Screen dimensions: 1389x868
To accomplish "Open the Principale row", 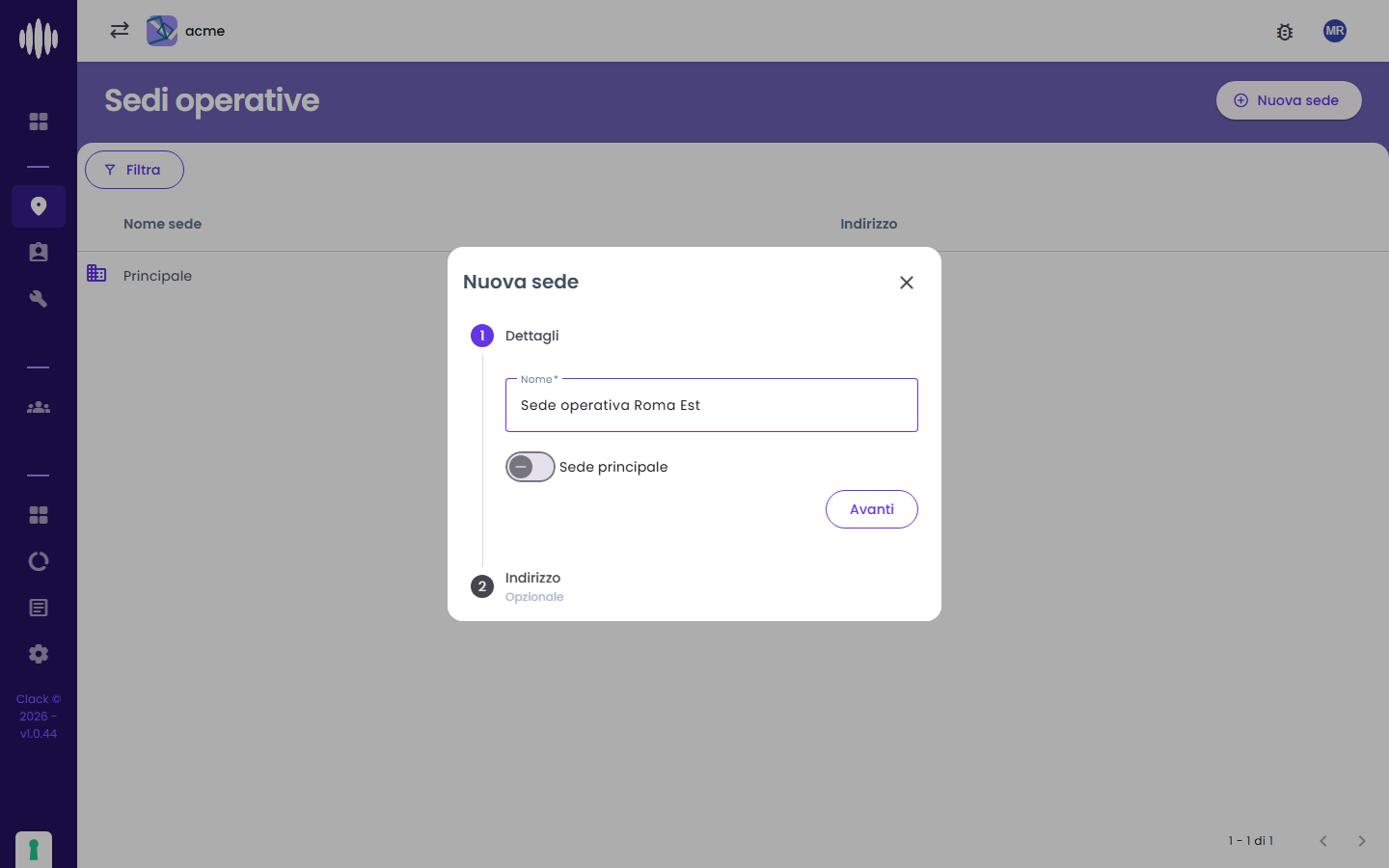I will pyautogui.click(x=733, y=275).
